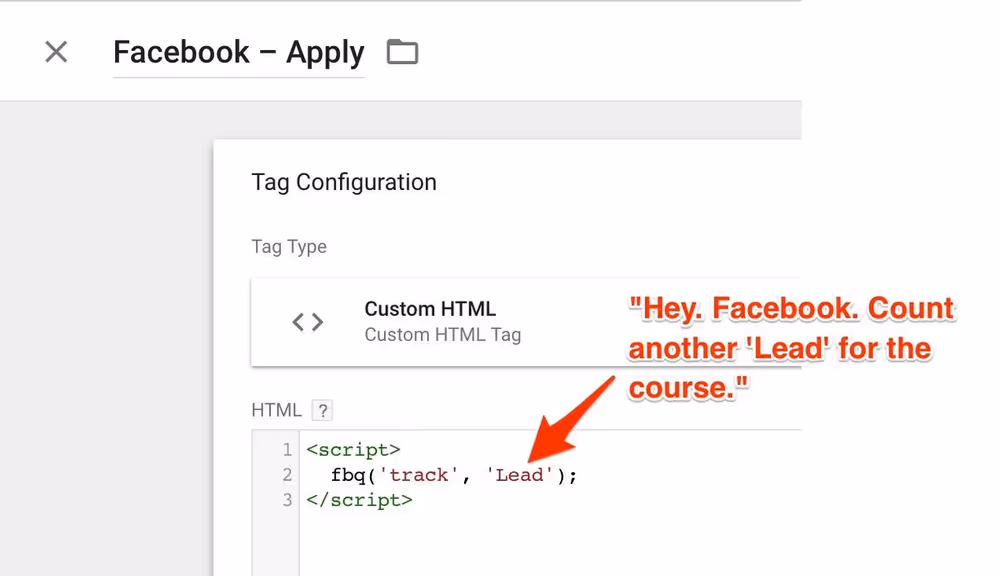Open the HTML help question mark
This screenshot has height=576, width=1000.
323,410
